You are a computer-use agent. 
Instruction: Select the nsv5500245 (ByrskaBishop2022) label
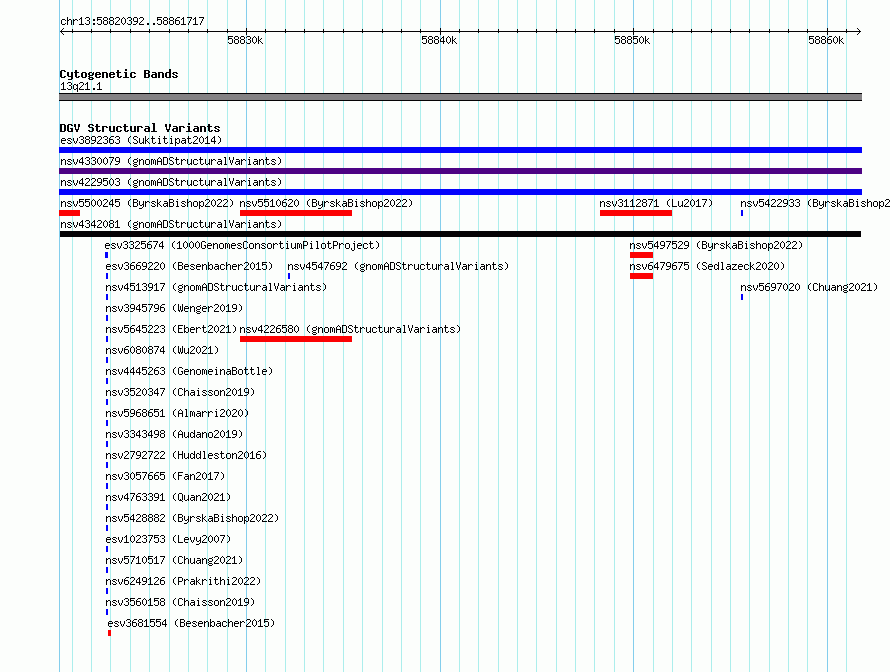point(147,203)
